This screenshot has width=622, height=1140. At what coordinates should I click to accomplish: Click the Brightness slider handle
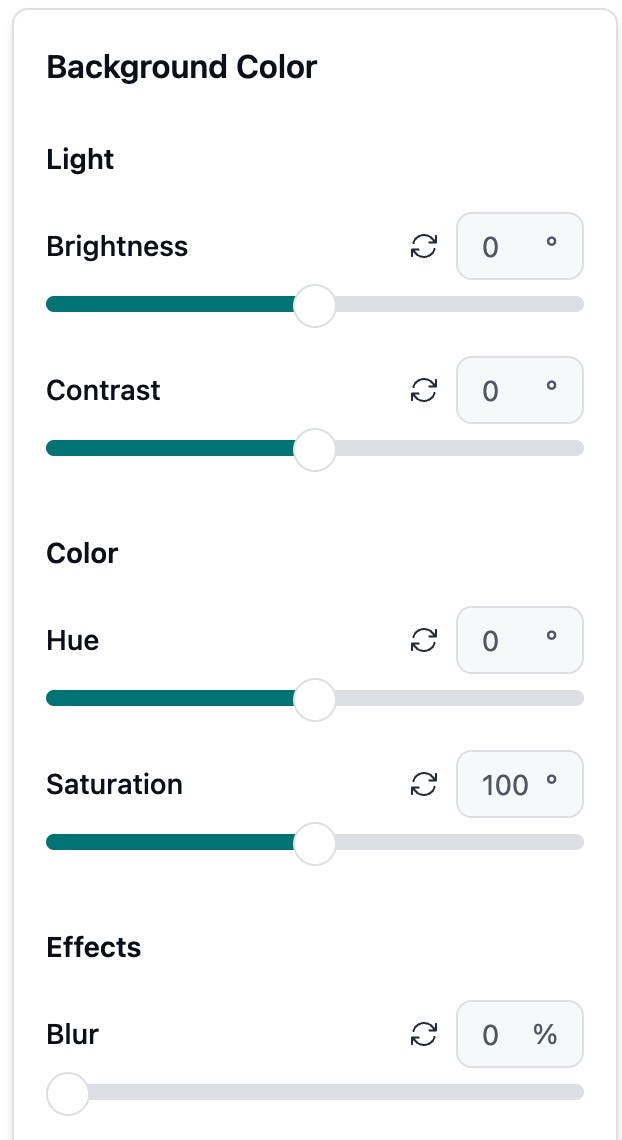pyautogui.click(x=315, y=305)
